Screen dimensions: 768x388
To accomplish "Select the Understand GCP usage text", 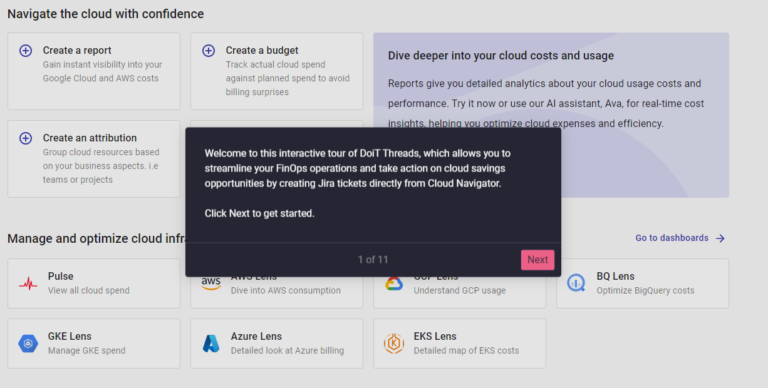I will 459,290.
